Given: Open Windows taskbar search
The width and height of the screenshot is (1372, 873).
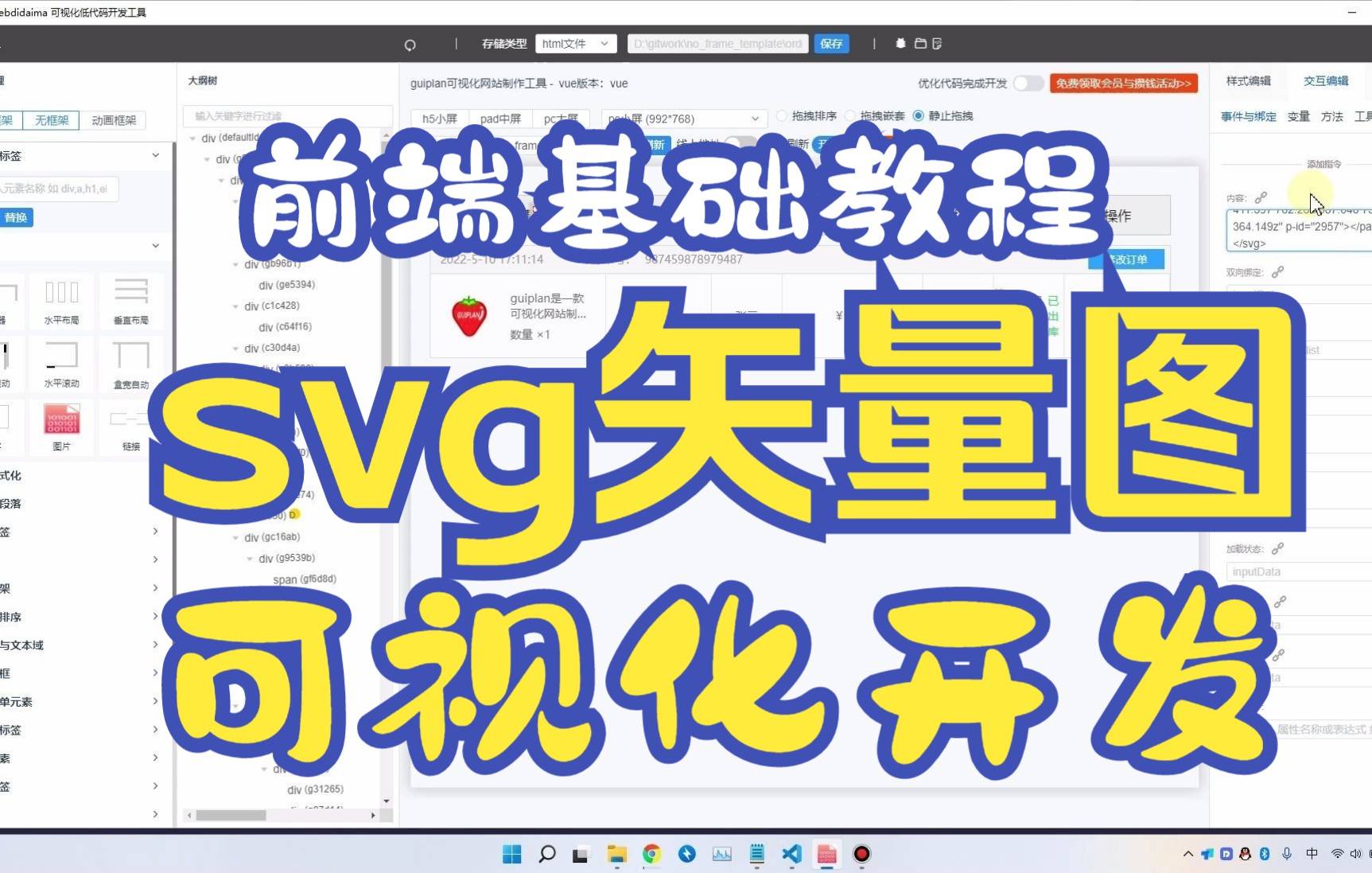Looking at the screenshot, I should coord(547,854).
